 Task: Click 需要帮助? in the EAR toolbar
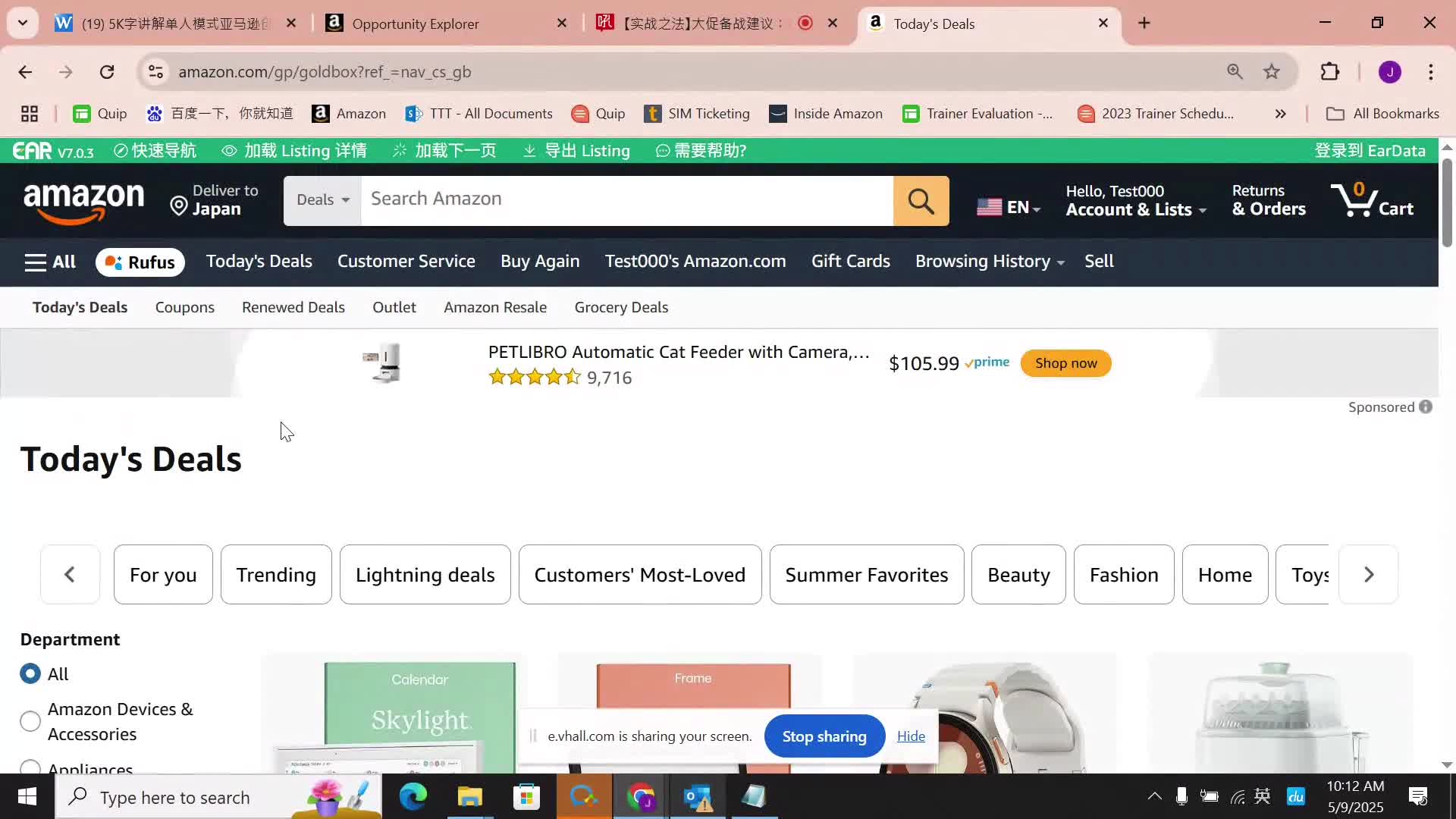[701, 151]
